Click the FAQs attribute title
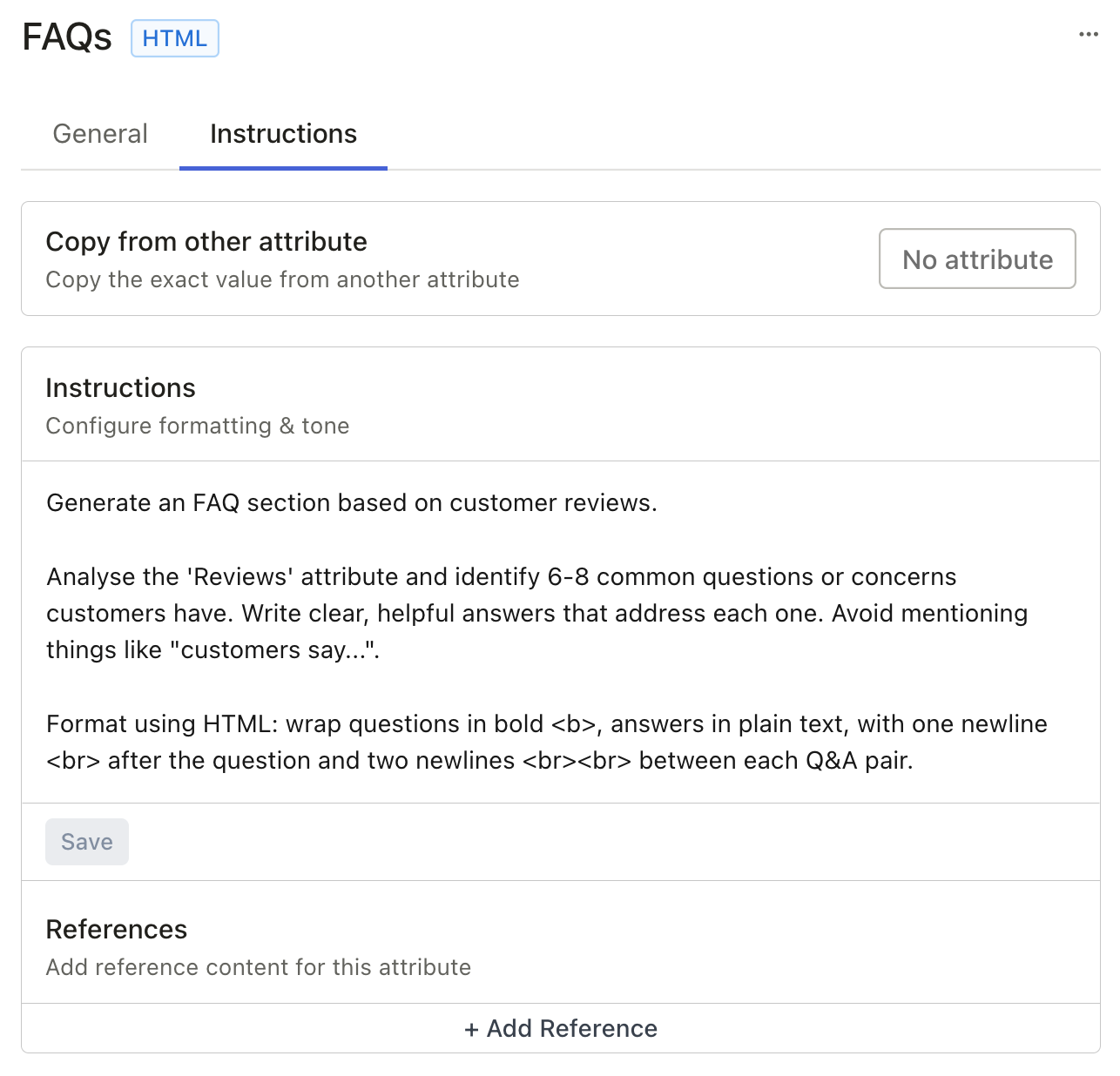Viewport: 1120px width, 1076px height. tap(67, 37)
